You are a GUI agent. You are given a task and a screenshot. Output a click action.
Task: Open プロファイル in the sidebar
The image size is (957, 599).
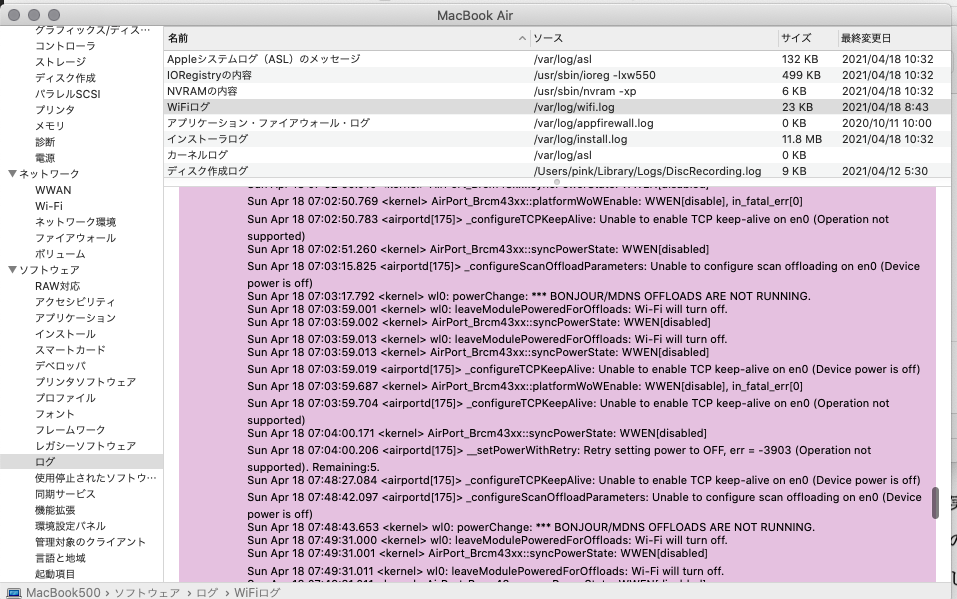(65, 398)
